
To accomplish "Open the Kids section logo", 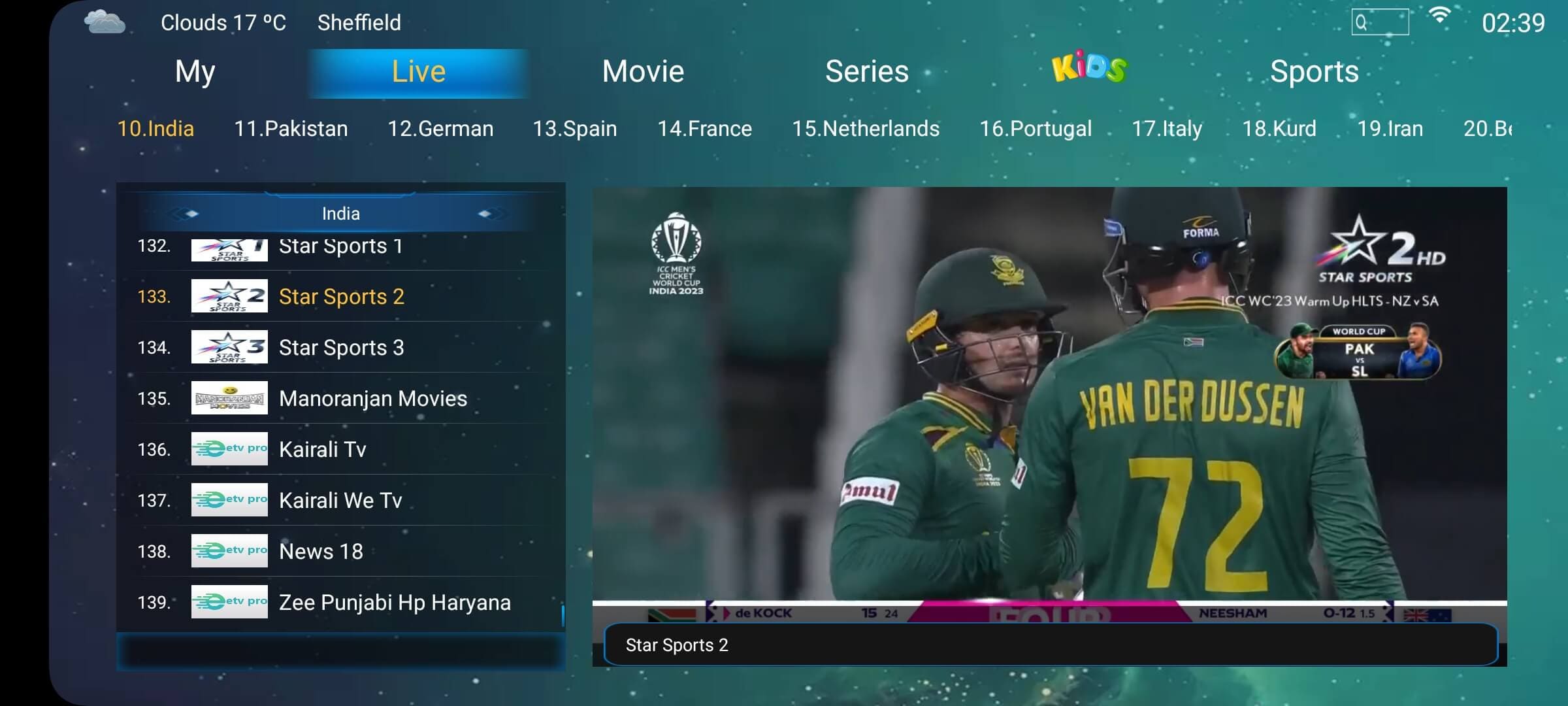I will [x=1089, y=67].
